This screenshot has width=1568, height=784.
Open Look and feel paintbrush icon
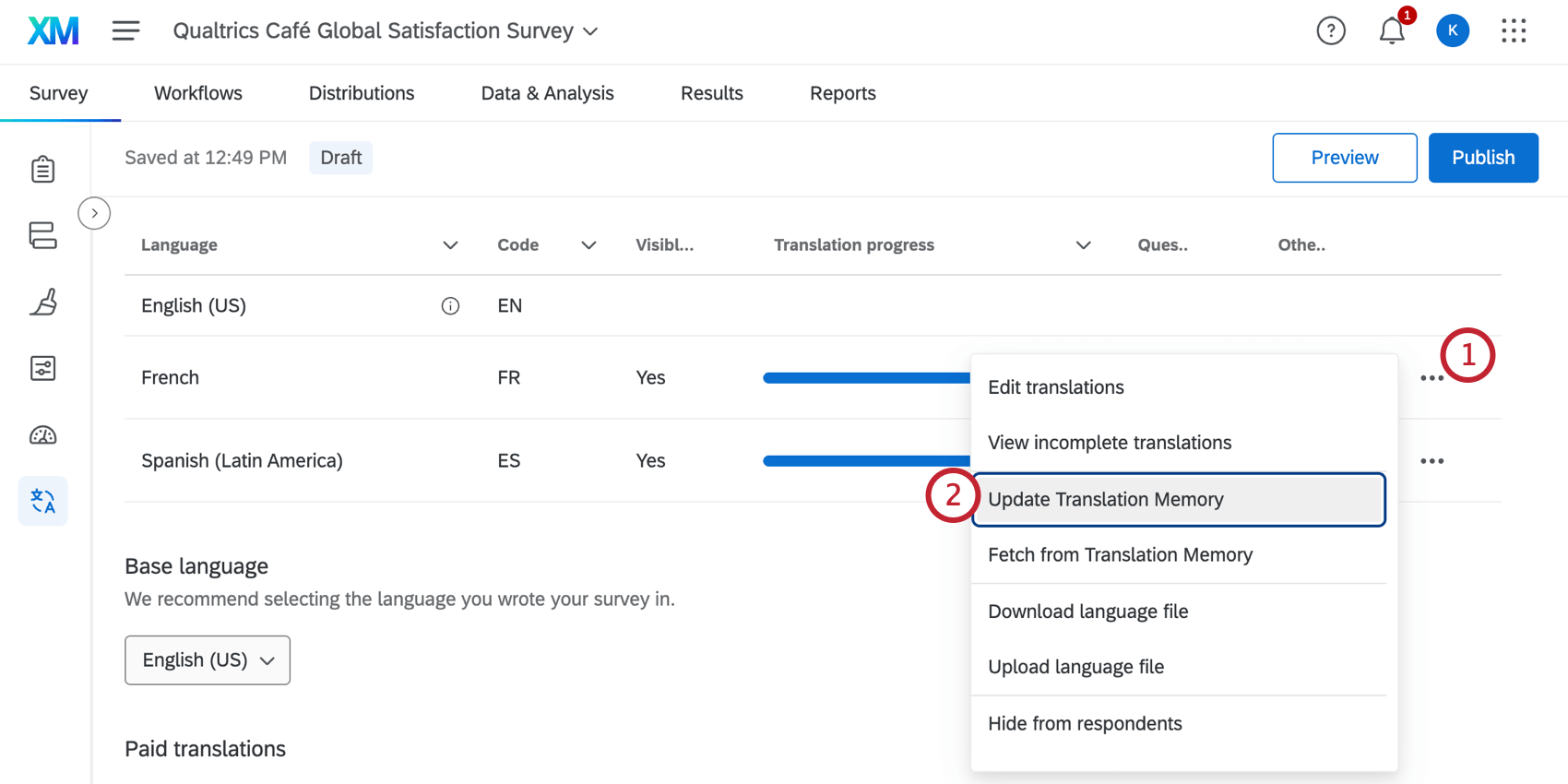pos(43,303)
